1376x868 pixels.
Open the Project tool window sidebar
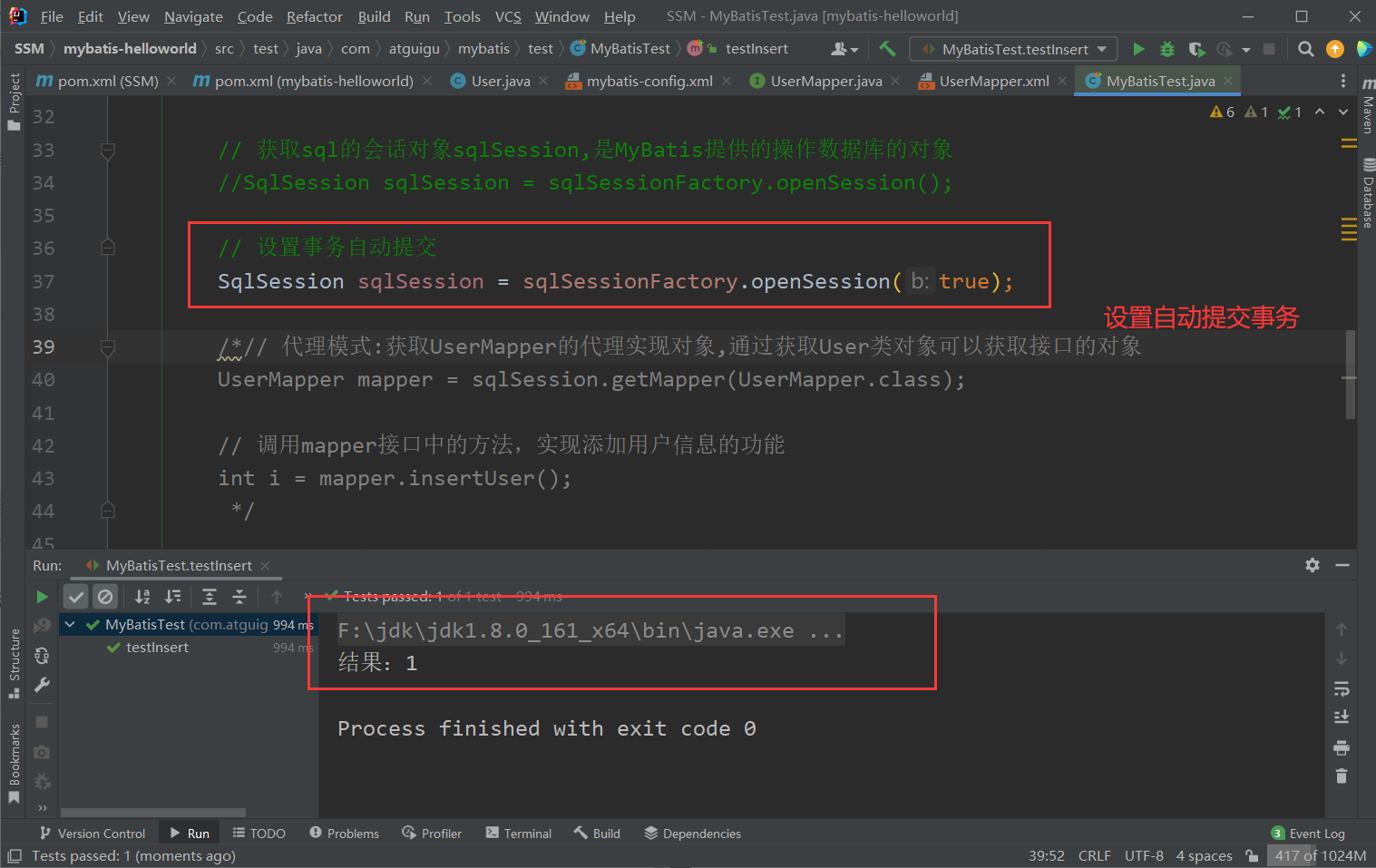point(14,101)
